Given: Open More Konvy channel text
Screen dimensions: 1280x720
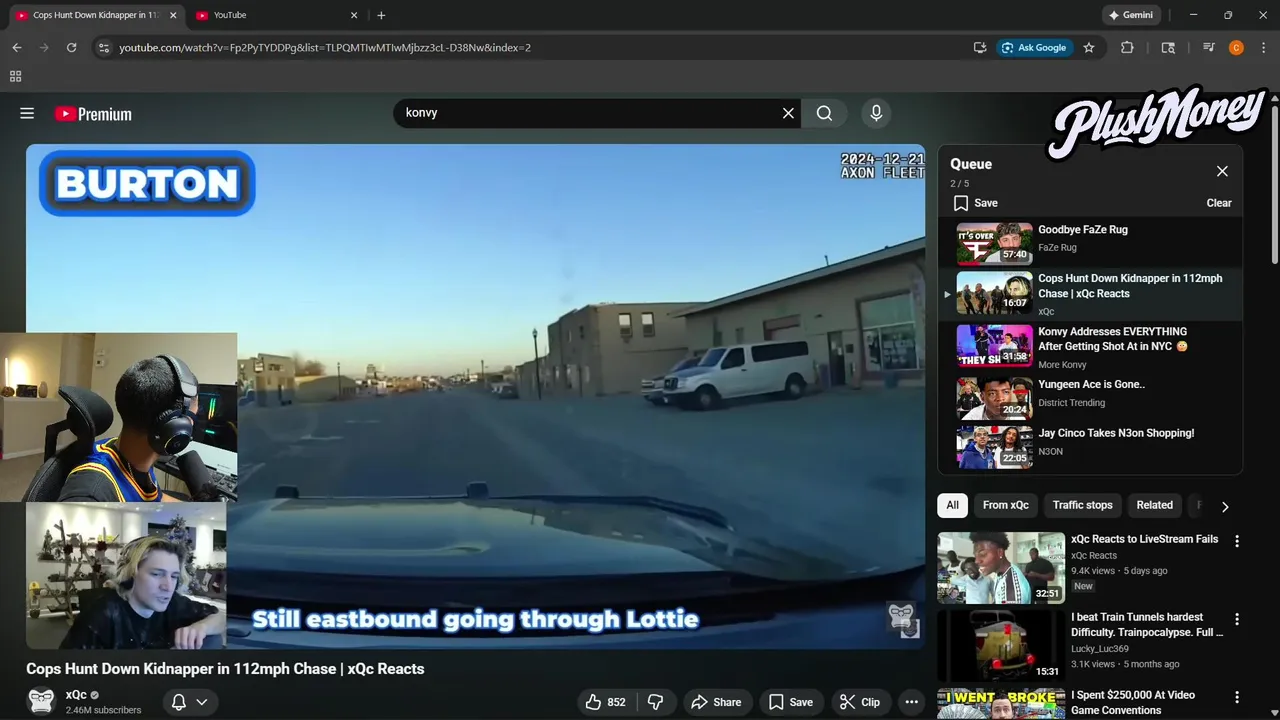Looking at the screenshot, I should (x=1062, y=365).
